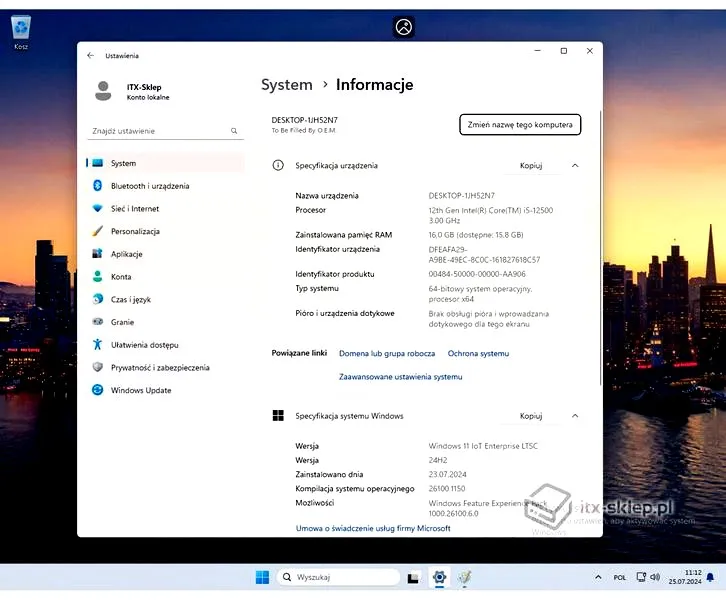Click the POL language indicator

coord(620,577)
